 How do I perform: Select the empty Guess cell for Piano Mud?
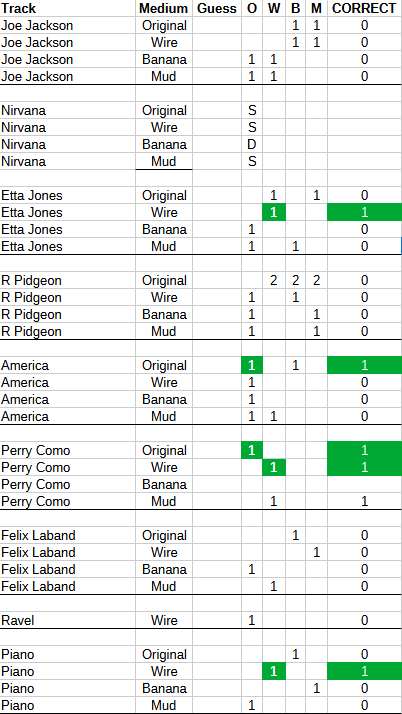[217, 705]
